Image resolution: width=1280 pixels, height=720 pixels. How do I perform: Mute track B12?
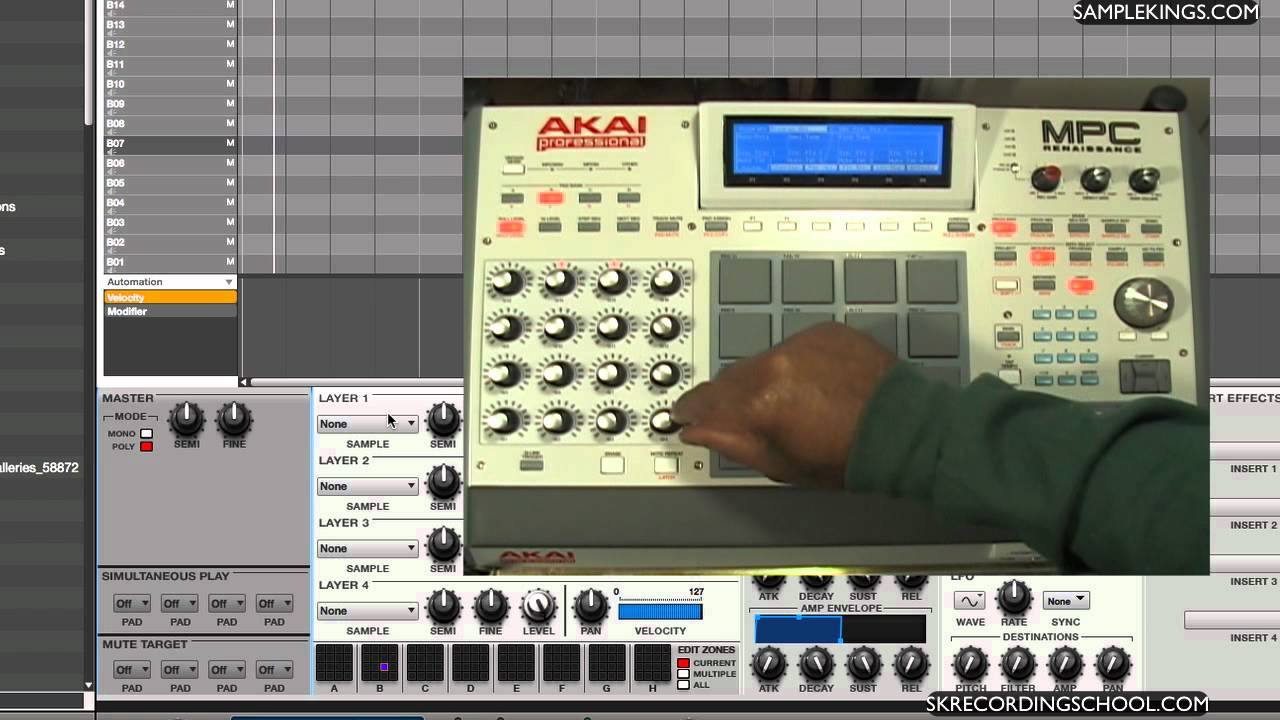click(230, 45)
